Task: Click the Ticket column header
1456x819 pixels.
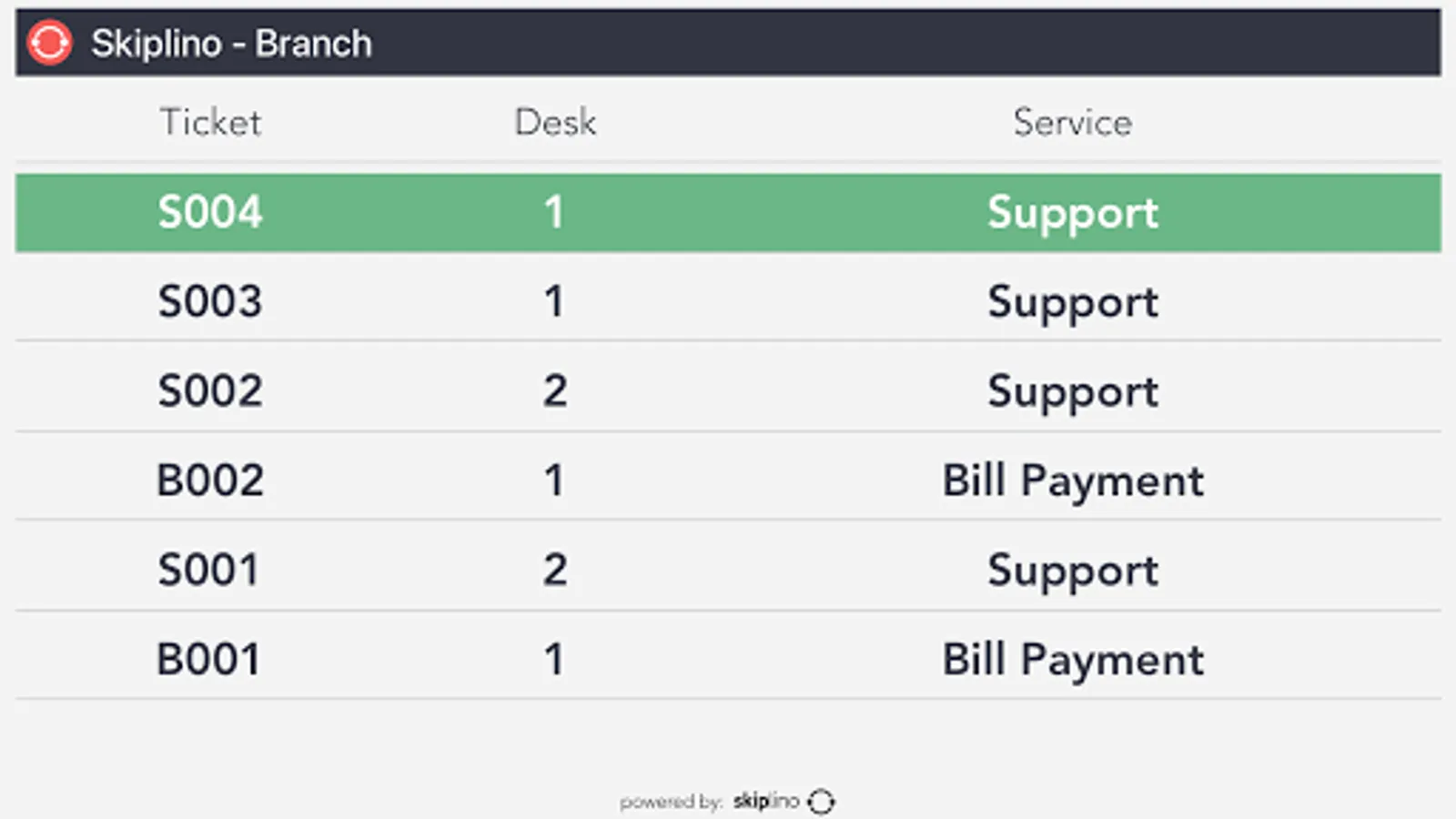Action: [210, 122]
